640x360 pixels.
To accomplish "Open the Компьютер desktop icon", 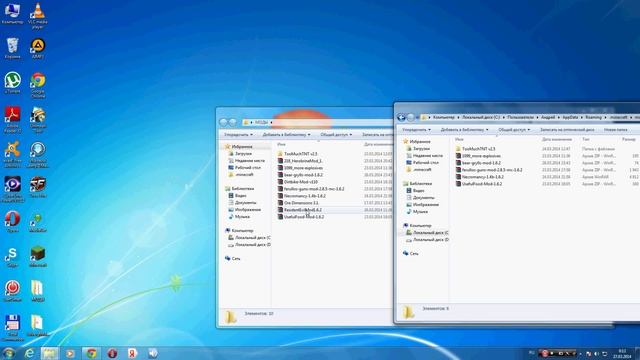I will tap(12, 13).
